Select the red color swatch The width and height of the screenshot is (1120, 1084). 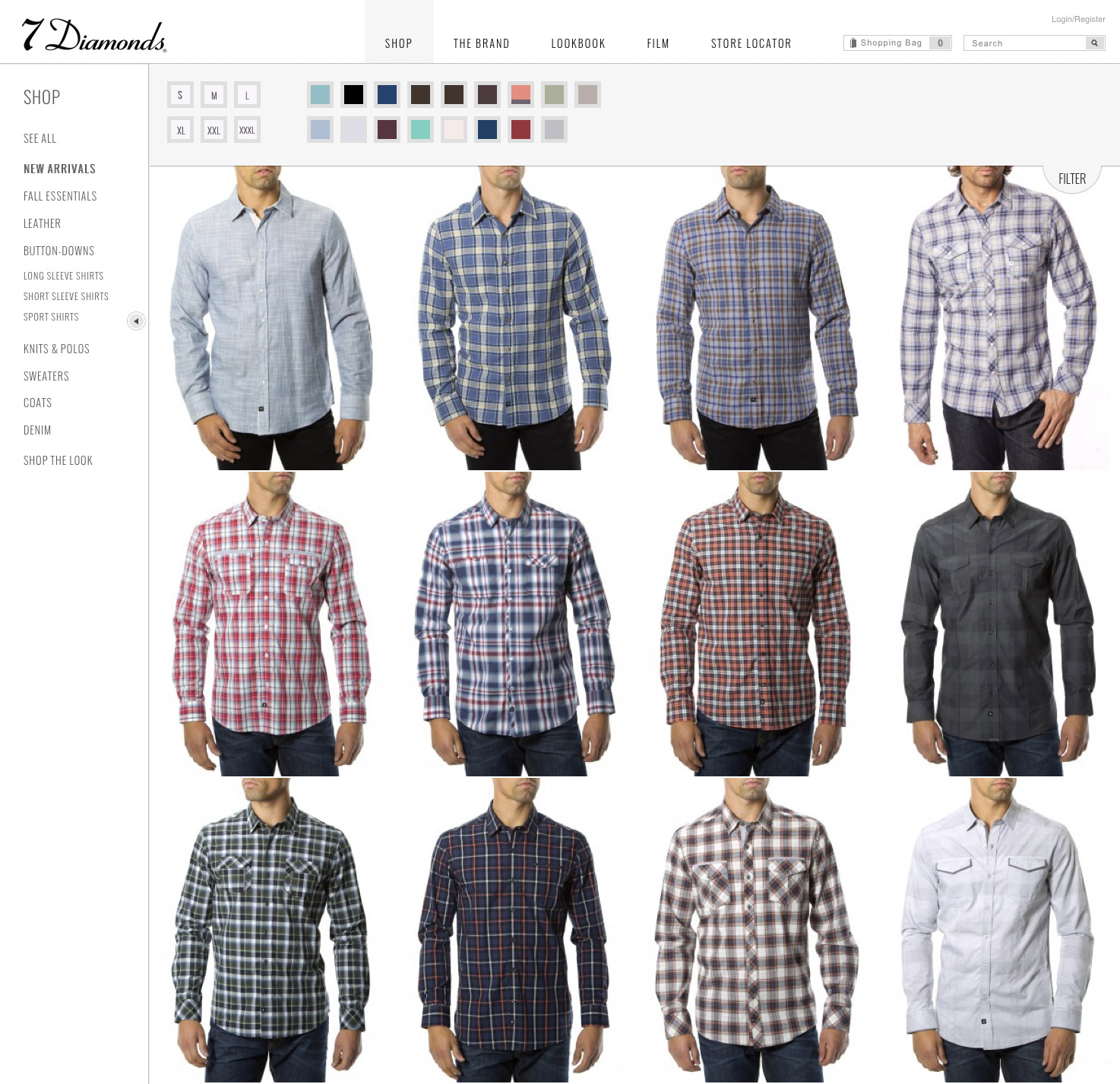[x=520, y=130]
